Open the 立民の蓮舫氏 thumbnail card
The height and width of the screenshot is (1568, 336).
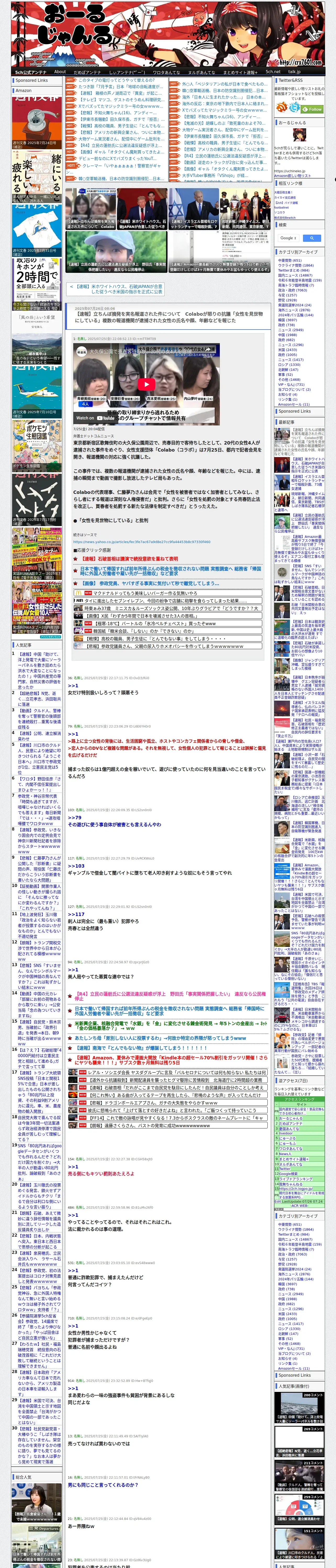(116, 251)
